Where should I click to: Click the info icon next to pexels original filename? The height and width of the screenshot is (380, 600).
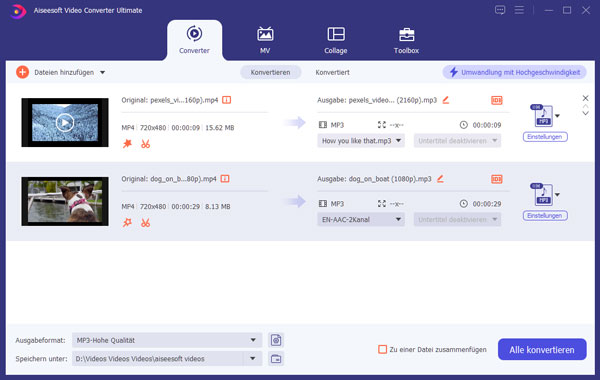click(x=227, y=100)
